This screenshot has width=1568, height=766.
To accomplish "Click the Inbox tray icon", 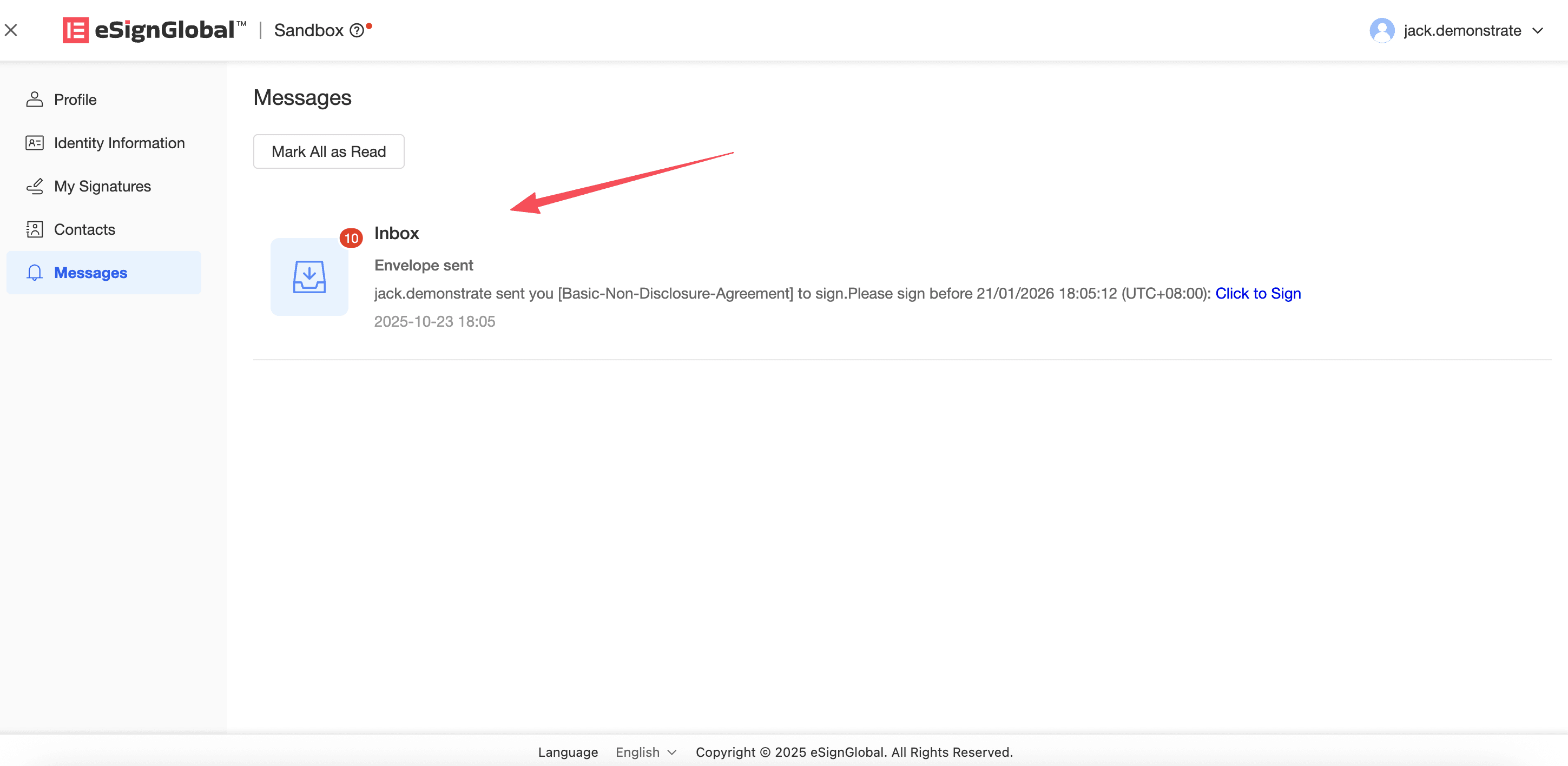I will [x=309, y=277].
